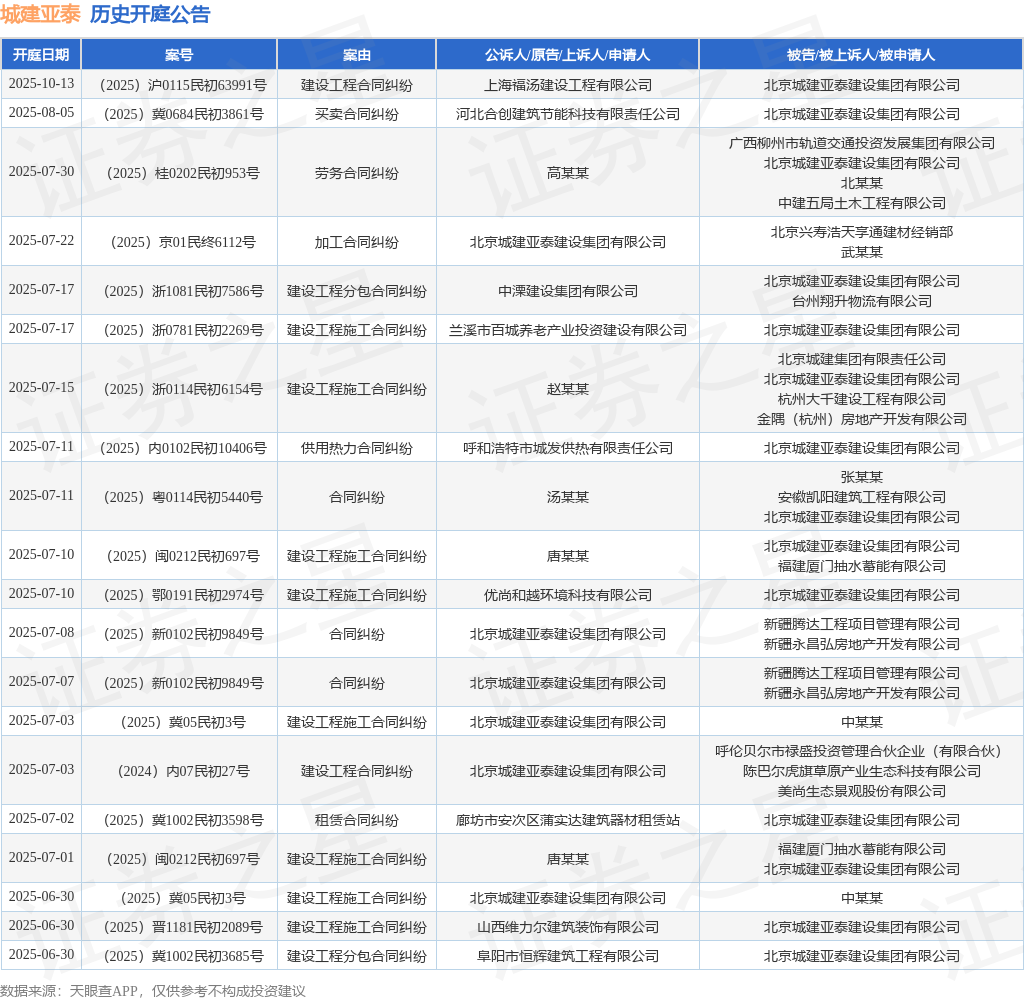Click the 开庭日期 column header
The height and width of the screenshot is (1000, 1024).
tap(41, 55)
